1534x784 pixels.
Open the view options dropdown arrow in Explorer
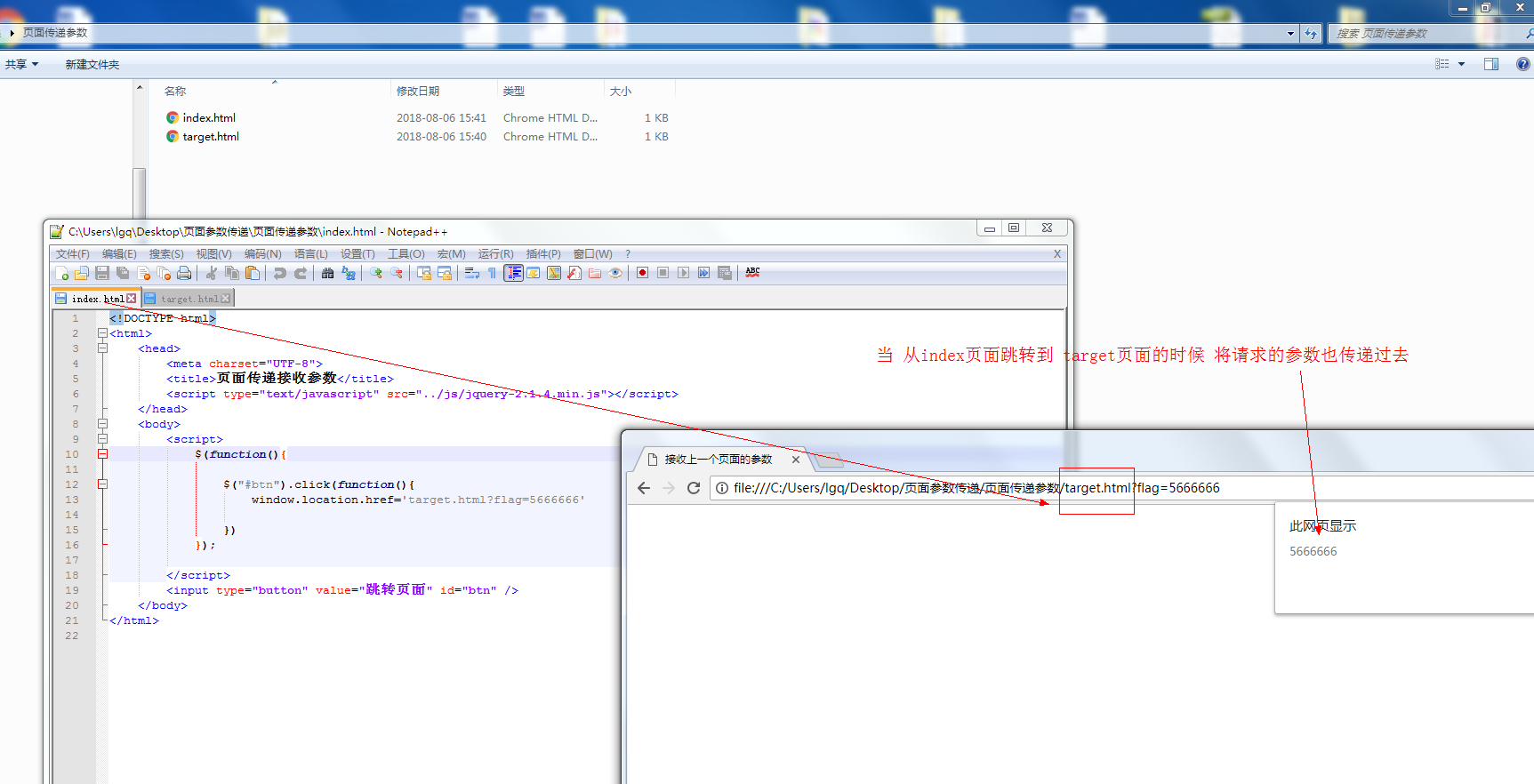click(1461, 64)
